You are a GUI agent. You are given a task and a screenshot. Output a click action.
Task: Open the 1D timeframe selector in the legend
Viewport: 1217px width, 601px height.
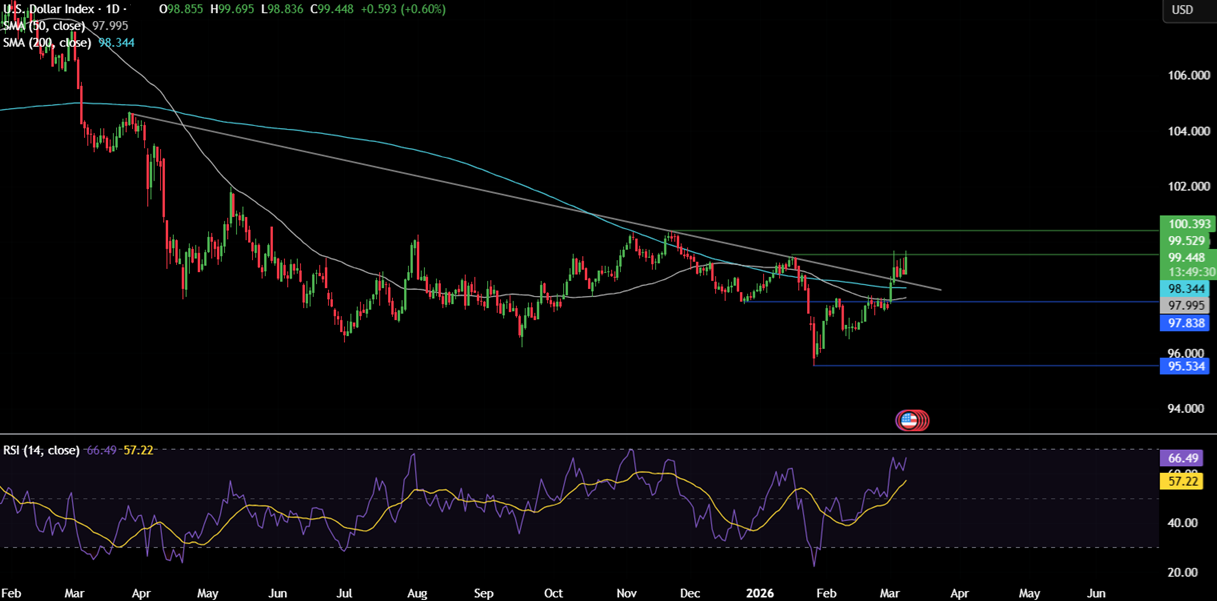click(115, 8)
